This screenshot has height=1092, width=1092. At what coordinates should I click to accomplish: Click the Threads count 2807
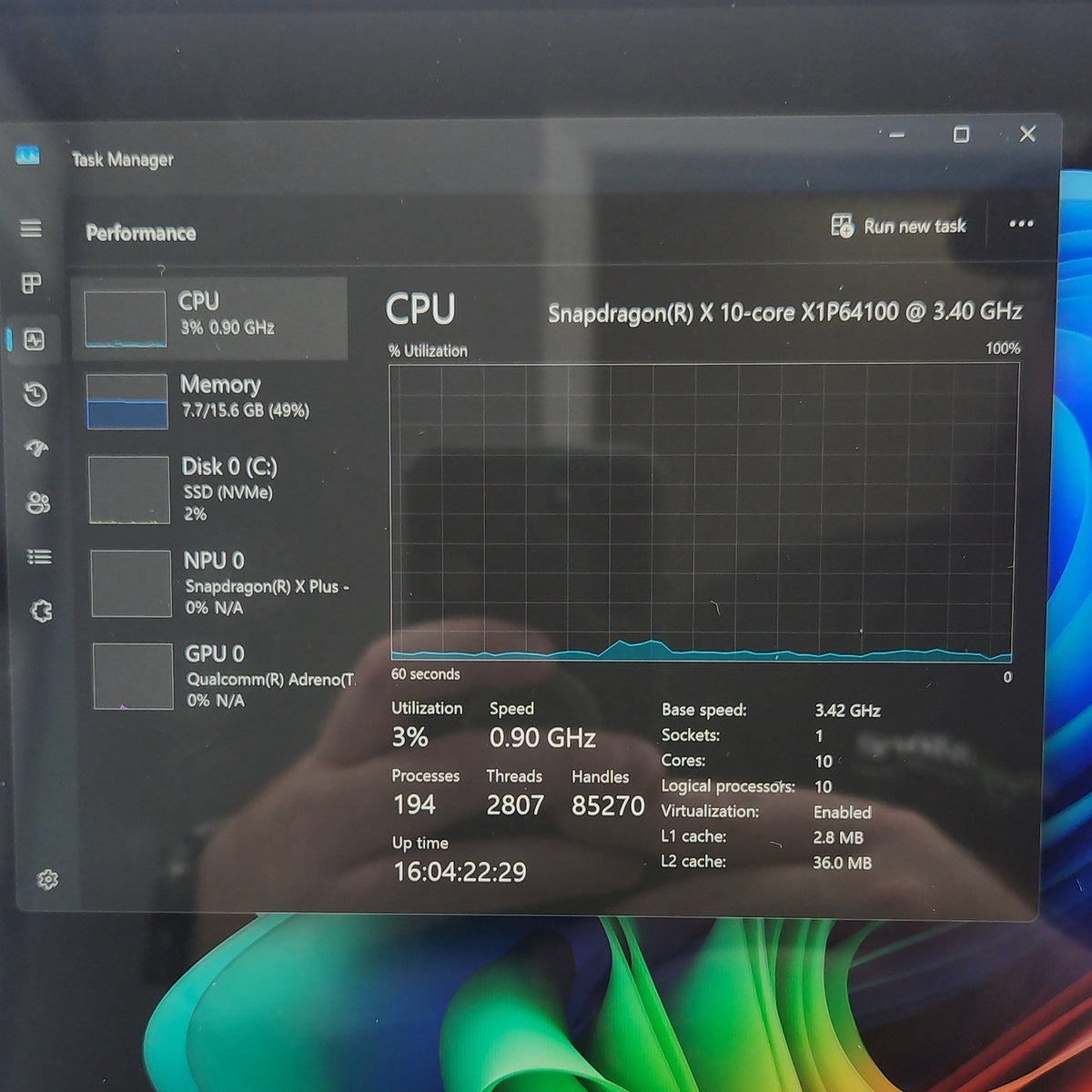coord(515,805)
